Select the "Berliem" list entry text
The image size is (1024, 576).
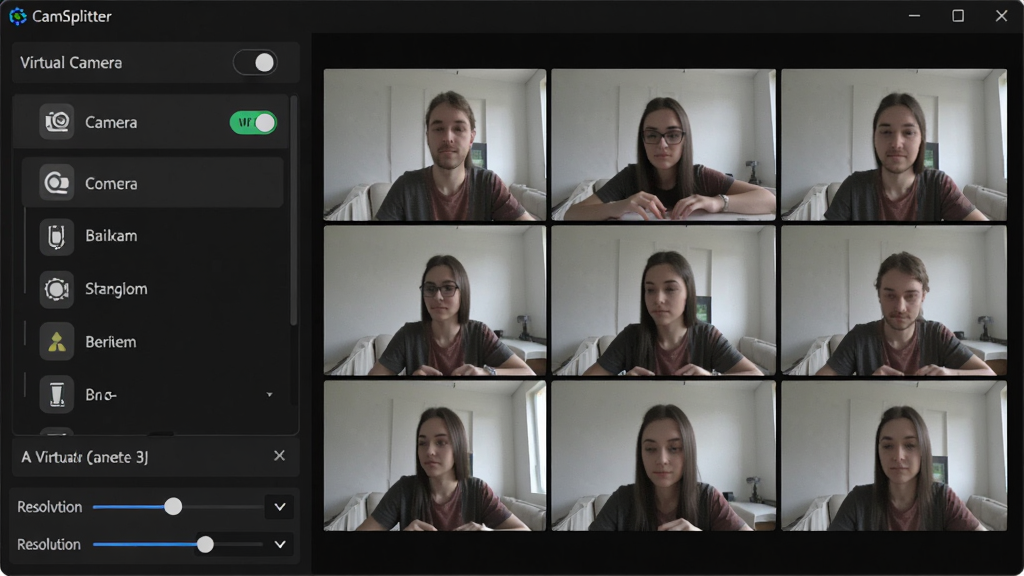[110, 342]
